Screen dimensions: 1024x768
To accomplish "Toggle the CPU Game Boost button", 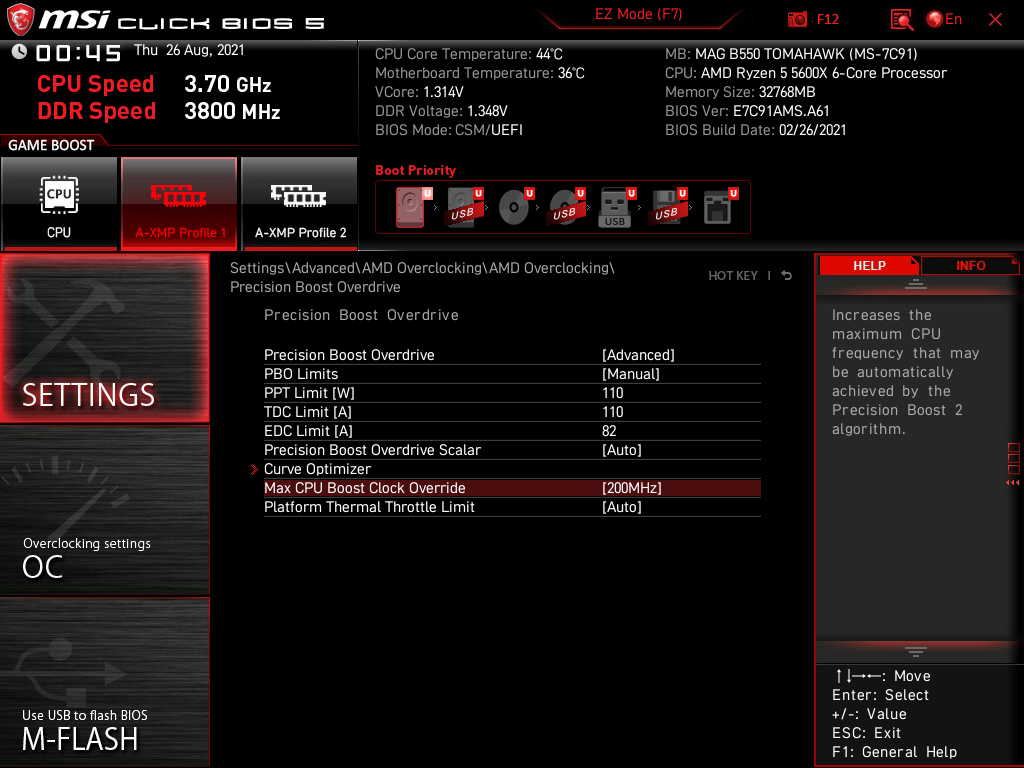I will (59, 204).
